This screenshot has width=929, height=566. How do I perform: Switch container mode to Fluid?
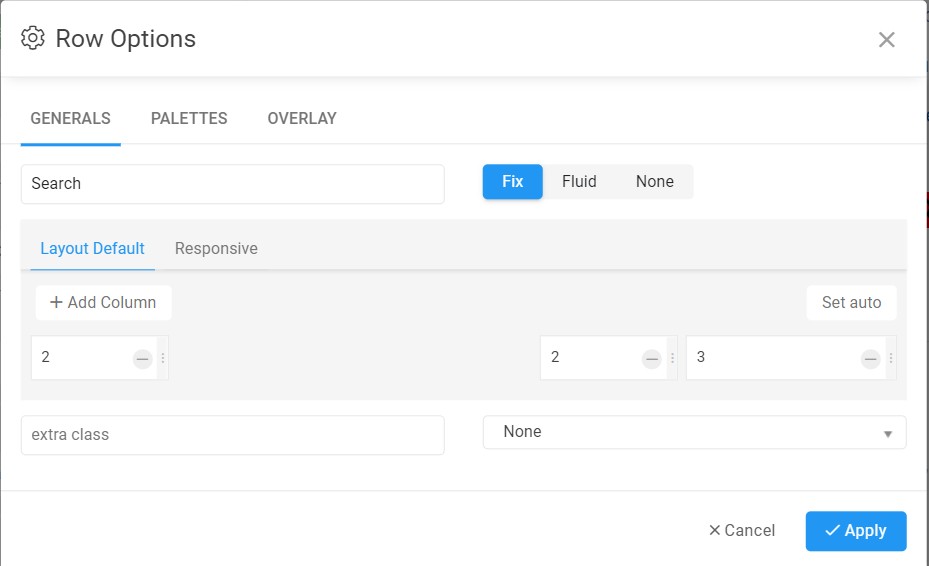[x=579, y=182]
